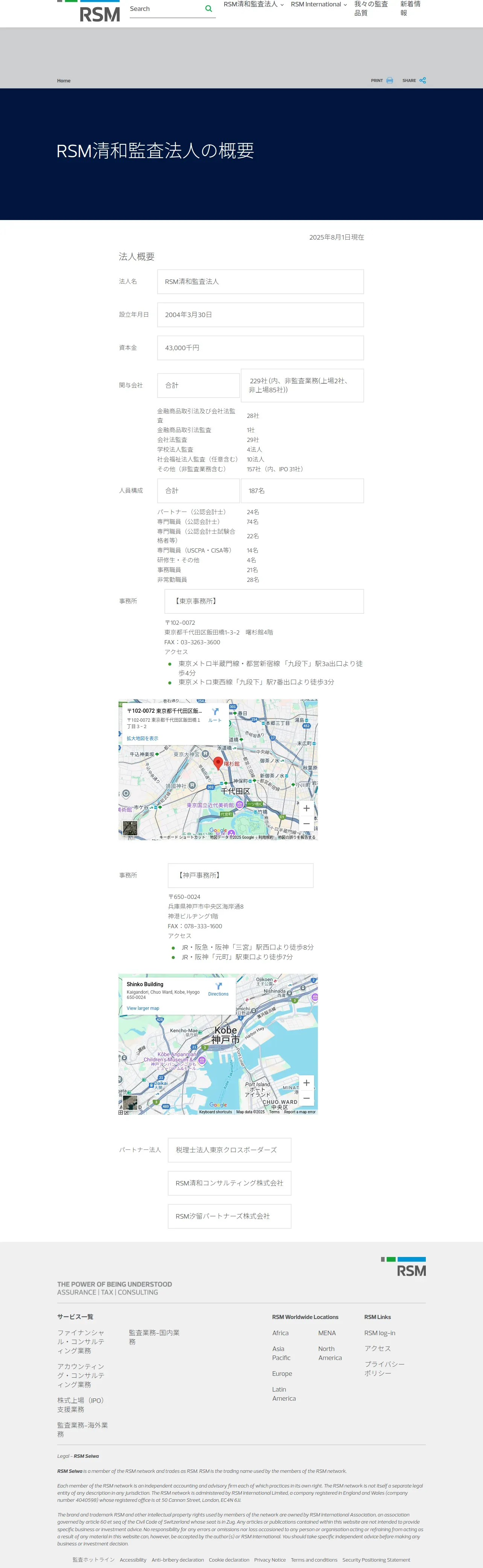Zoom out on Tokyo map
Screen dimensions: 483x1568
(x=306, y=824)
